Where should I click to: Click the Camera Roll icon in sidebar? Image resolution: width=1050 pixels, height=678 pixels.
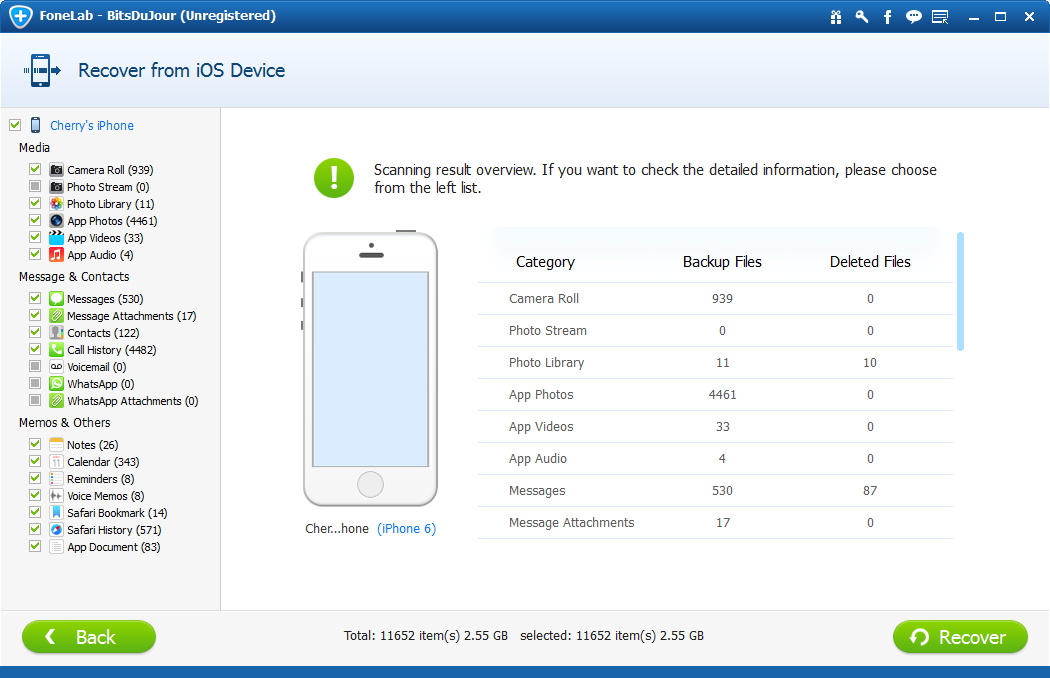[x=57, y=170]
